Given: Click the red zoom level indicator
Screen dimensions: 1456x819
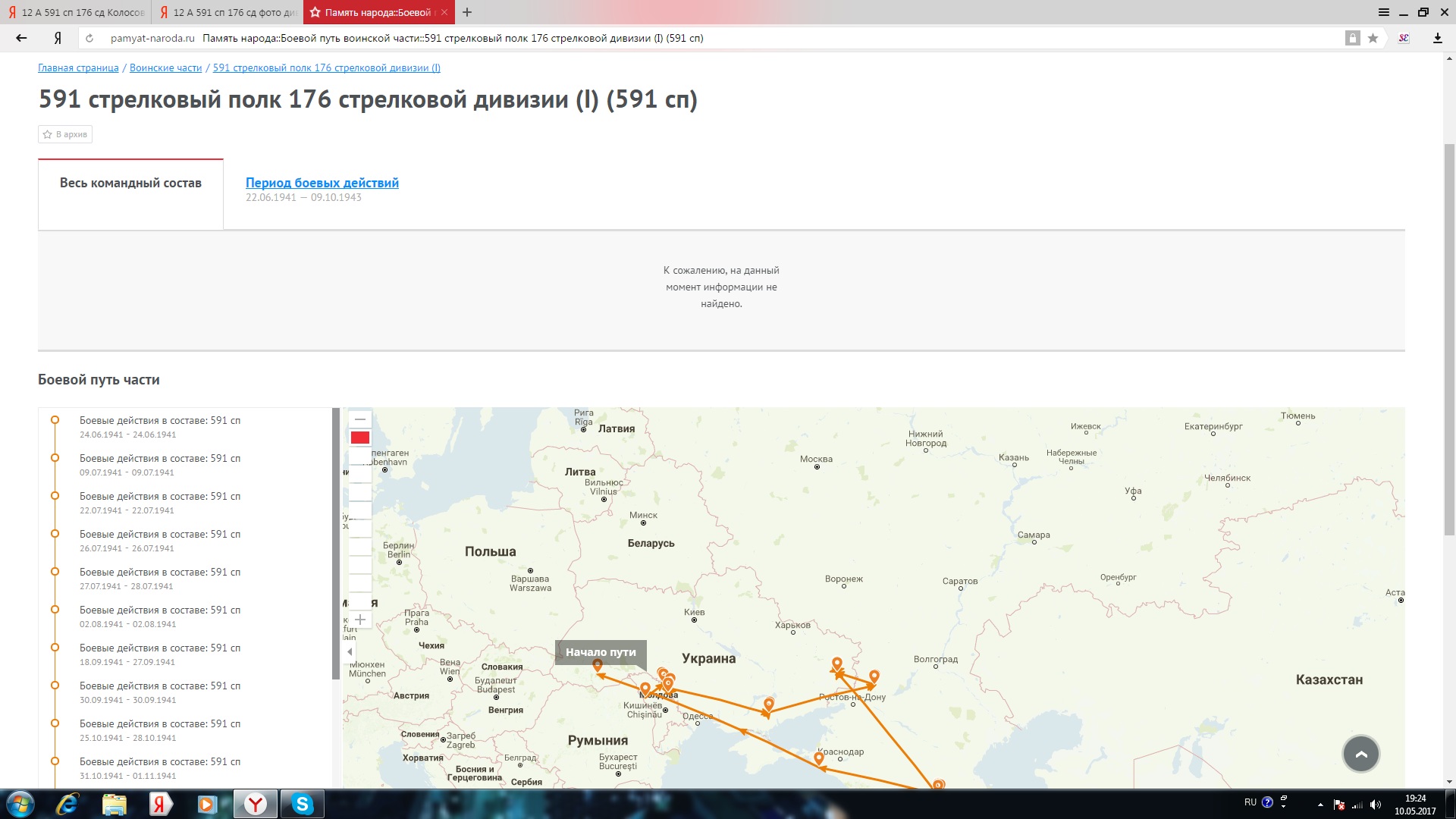Looking at the screenshot, I should pyautogui.click(x=360, y=438).
